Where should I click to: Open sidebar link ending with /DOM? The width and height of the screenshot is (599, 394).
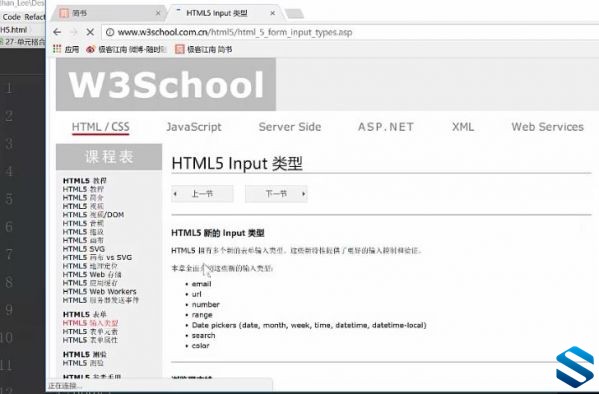pos(93,215)
